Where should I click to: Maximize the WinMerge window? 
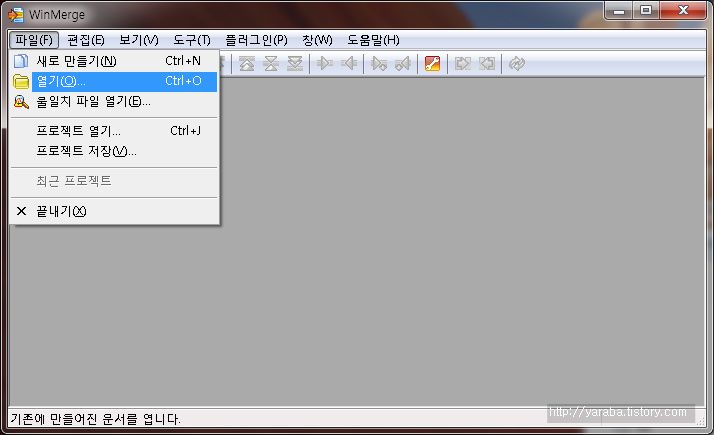646,10
